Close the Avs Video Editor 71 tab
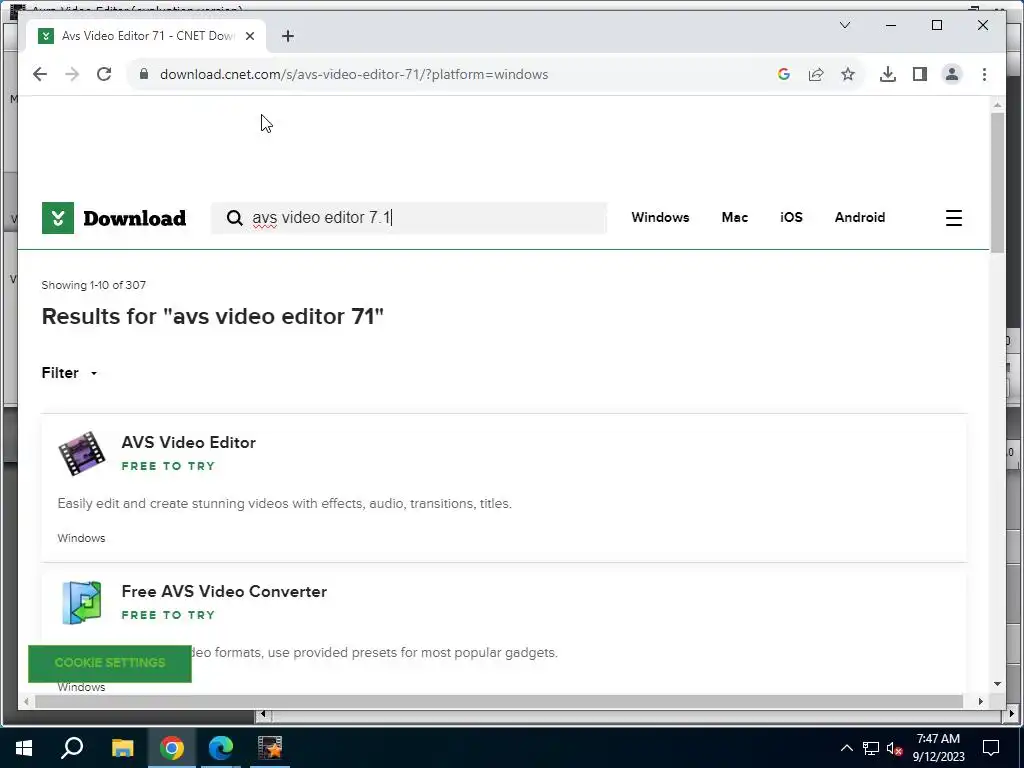 (249, 36)
